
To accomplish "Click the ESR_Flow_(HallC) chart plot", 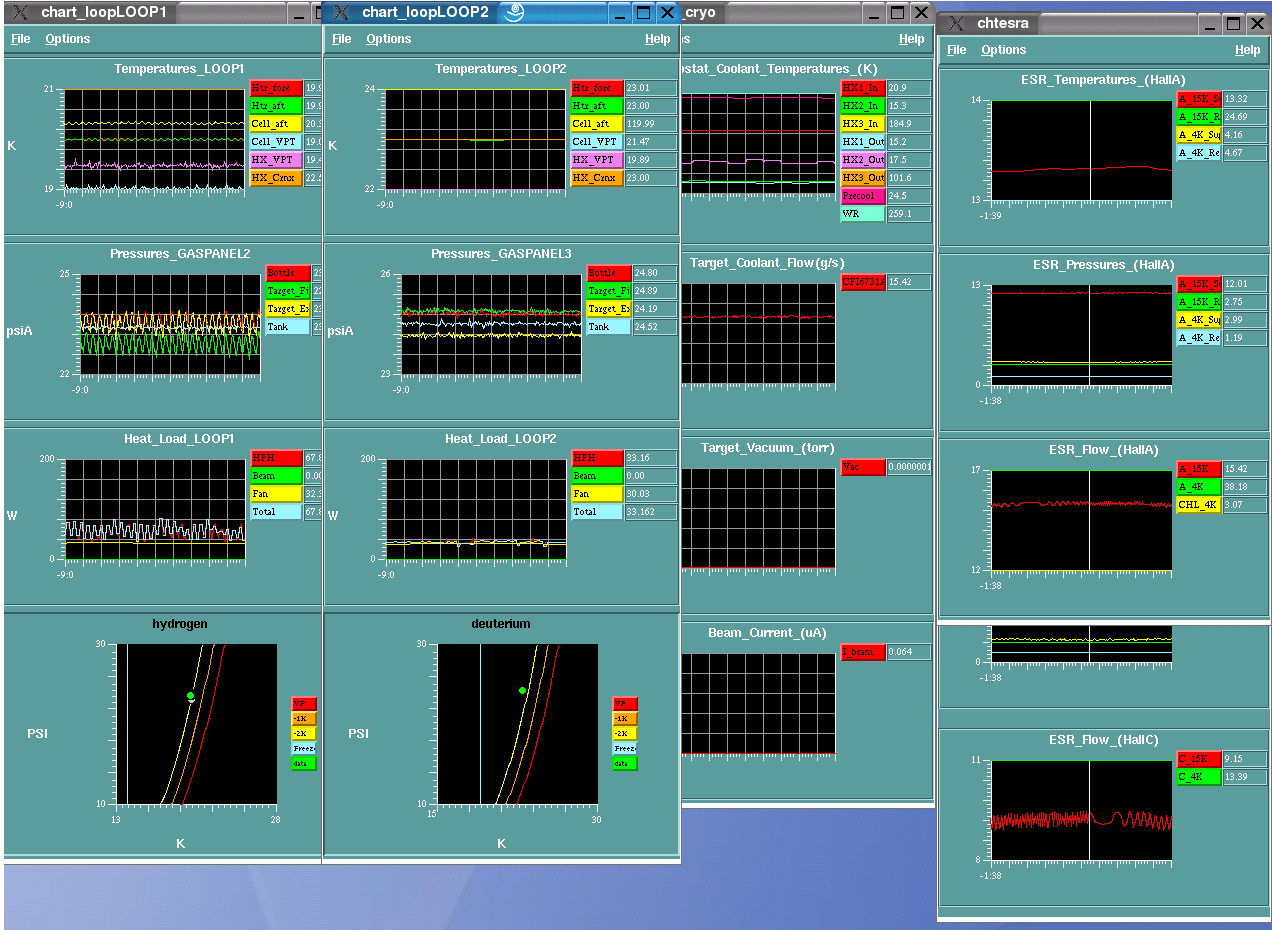I will click(x=1081, y=809).
